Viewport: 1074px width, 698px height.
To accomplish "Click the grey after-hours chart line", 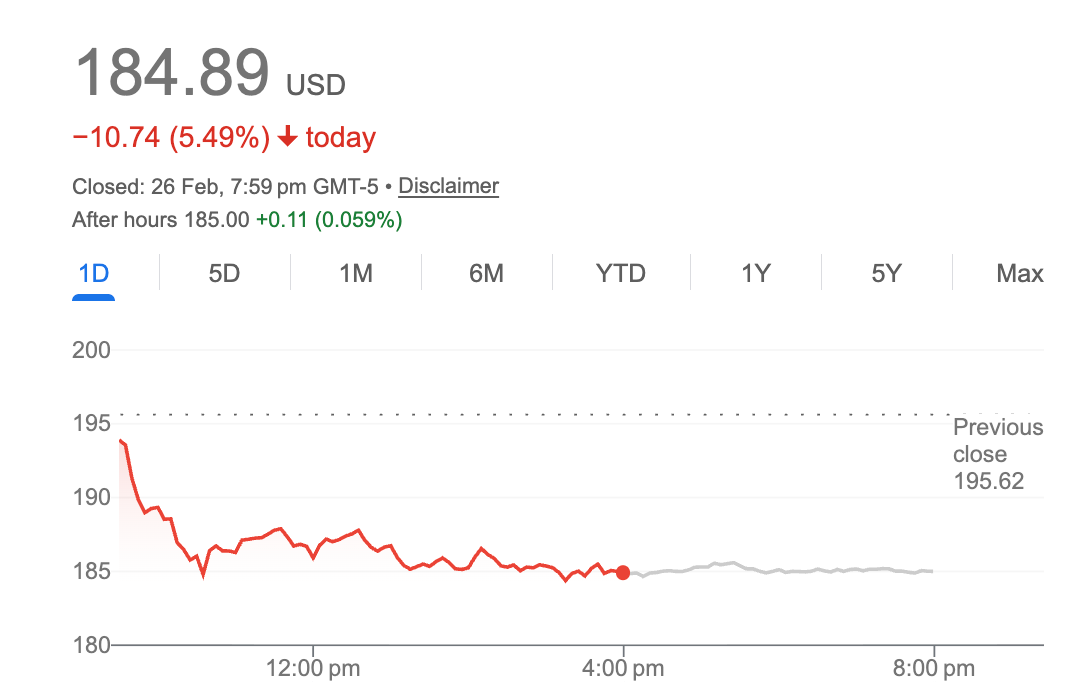I will (x=780, y=568).
